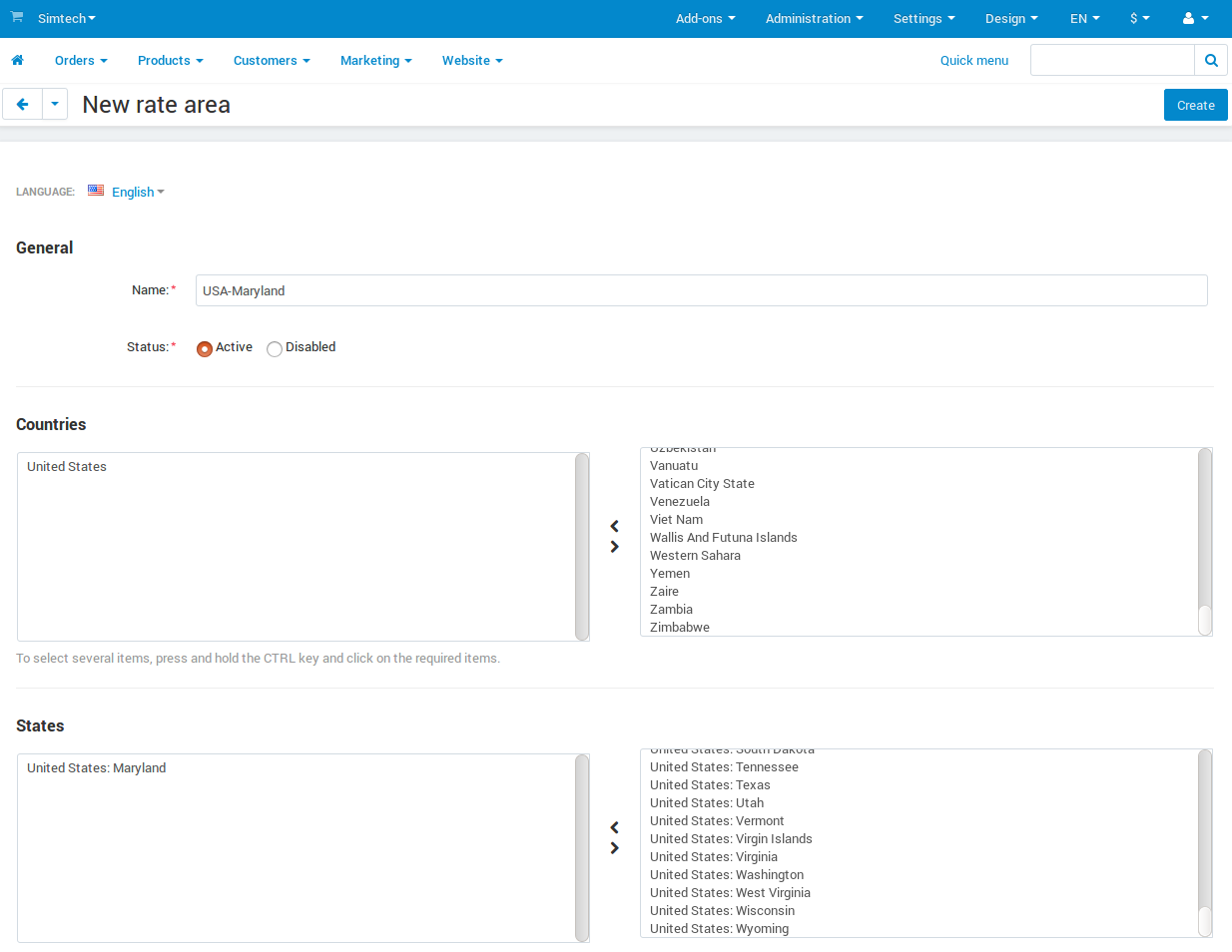Click the States available list scrollbar
The image size is (1232, 952).
click(x=1205, y=843)
